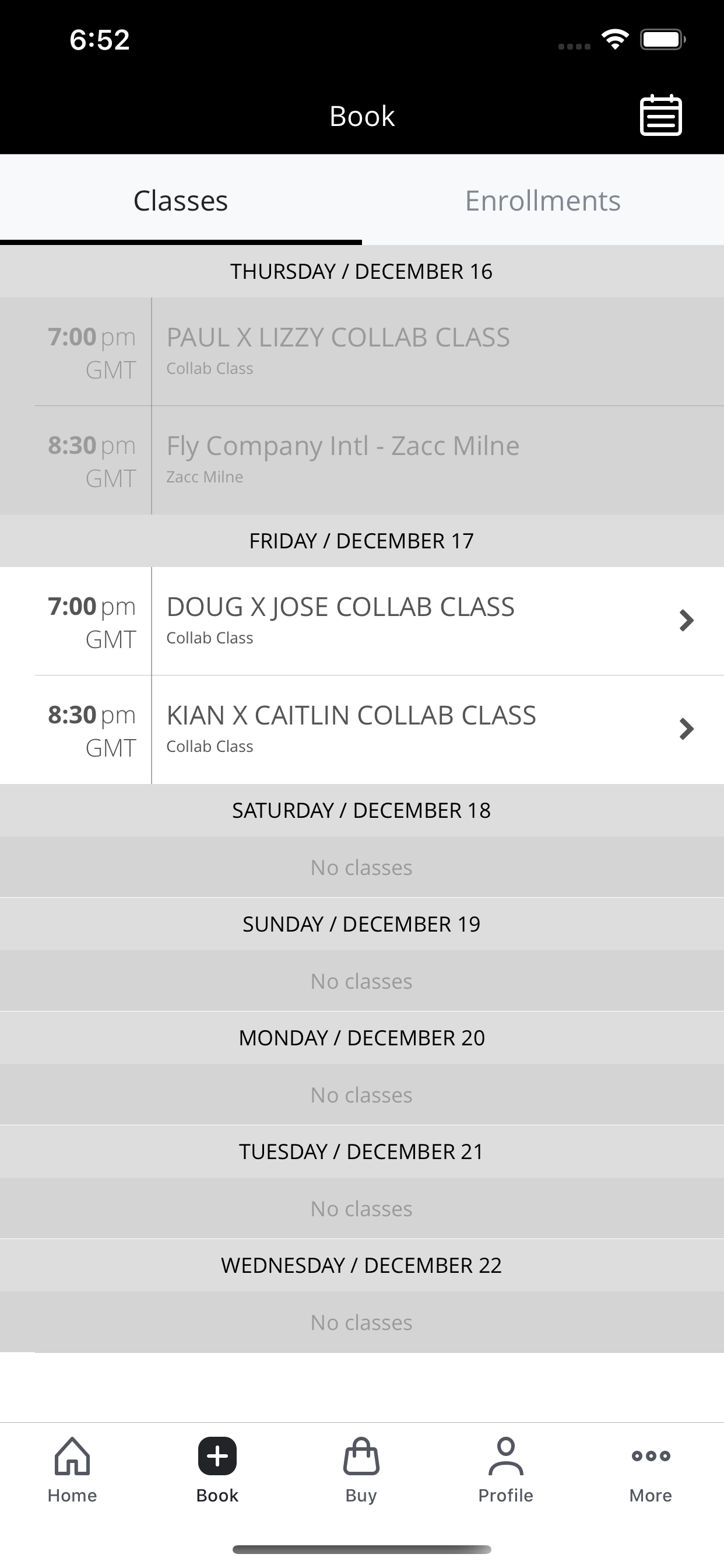
Task: Select the Classes tab
Action: (181, 200)
